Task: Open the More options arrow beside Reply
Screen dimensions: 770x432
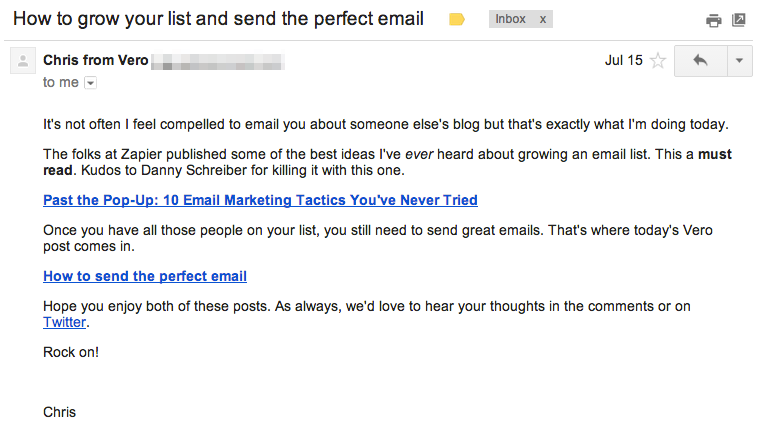Action: click(739, 61)
